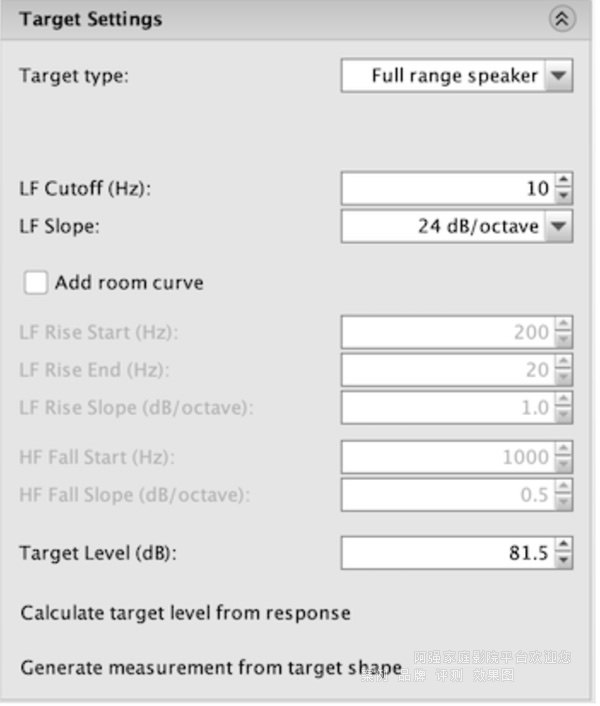600x706 pixels.
Task: Increase HF Fall Start with up arrow
Action: pyautogui.click(x=563, y=451)
